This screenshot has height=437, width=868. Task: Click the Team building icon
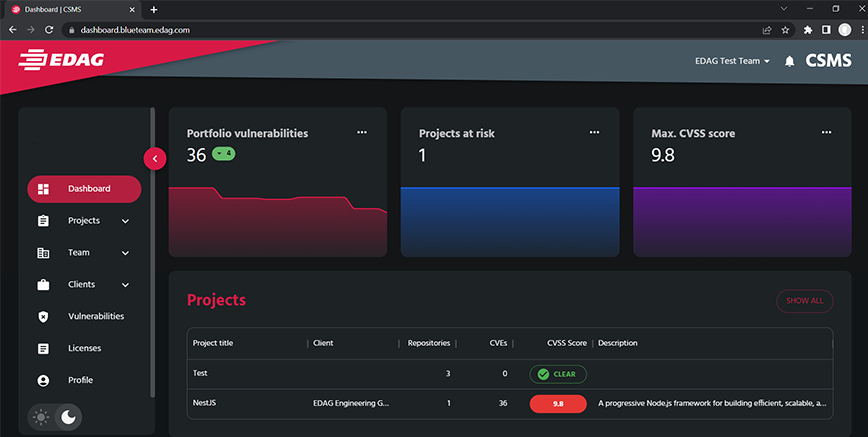pyautogui.click(x=43, y=253)
